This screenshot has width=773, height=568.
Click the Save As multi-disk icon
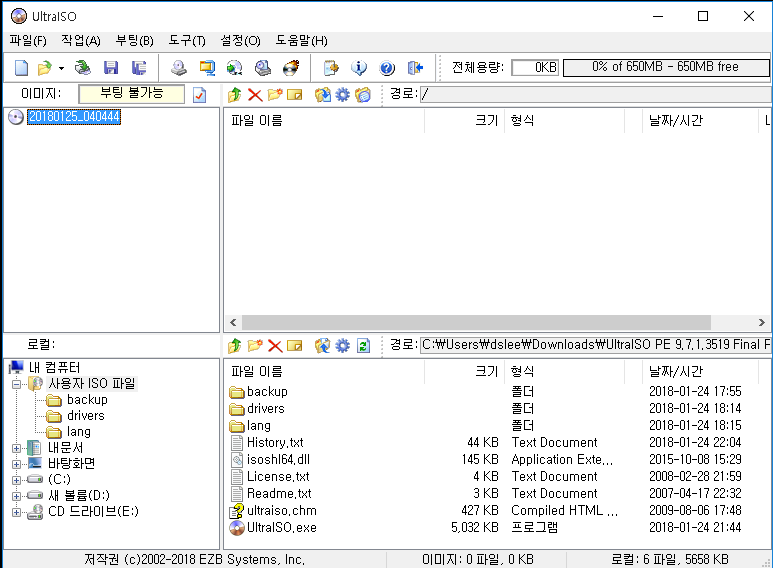(139, 68)
